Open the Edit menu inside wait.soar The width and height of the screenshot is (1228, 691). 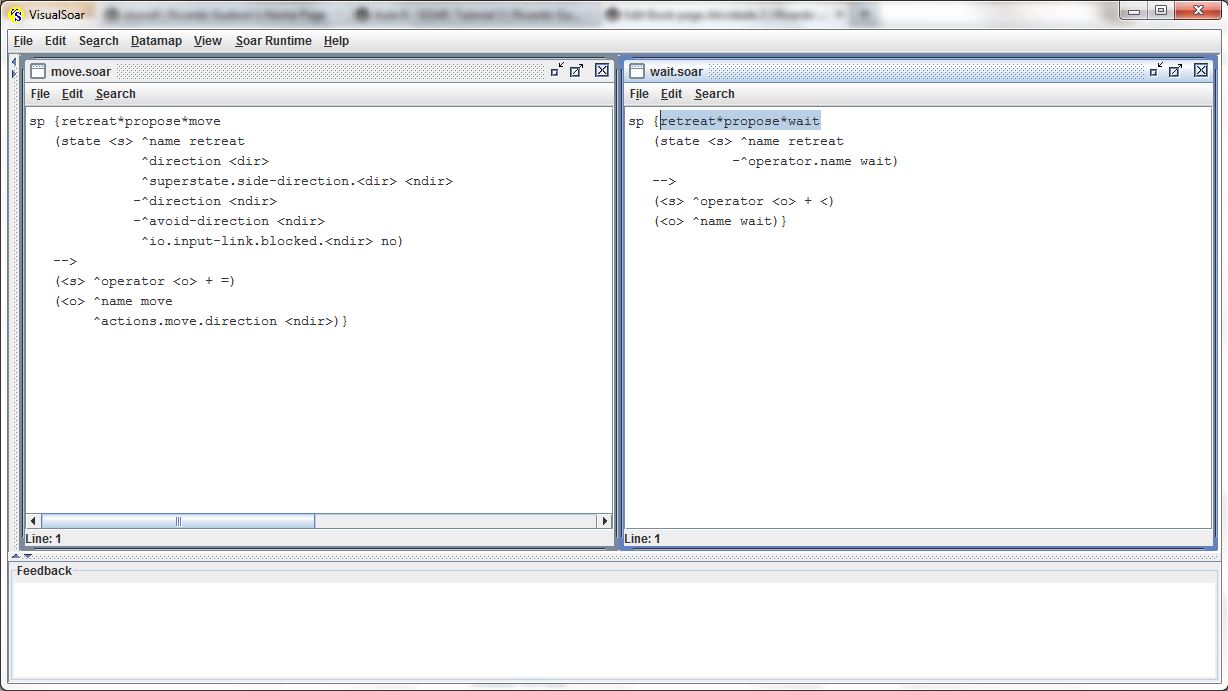tap(671, 94)
